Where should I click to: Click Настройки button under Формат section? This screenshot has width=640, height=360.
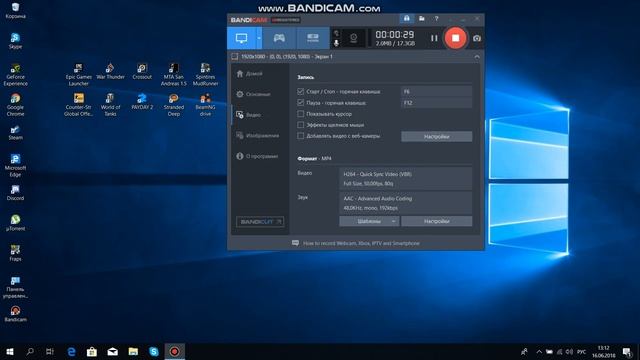[x=436, y=221]
